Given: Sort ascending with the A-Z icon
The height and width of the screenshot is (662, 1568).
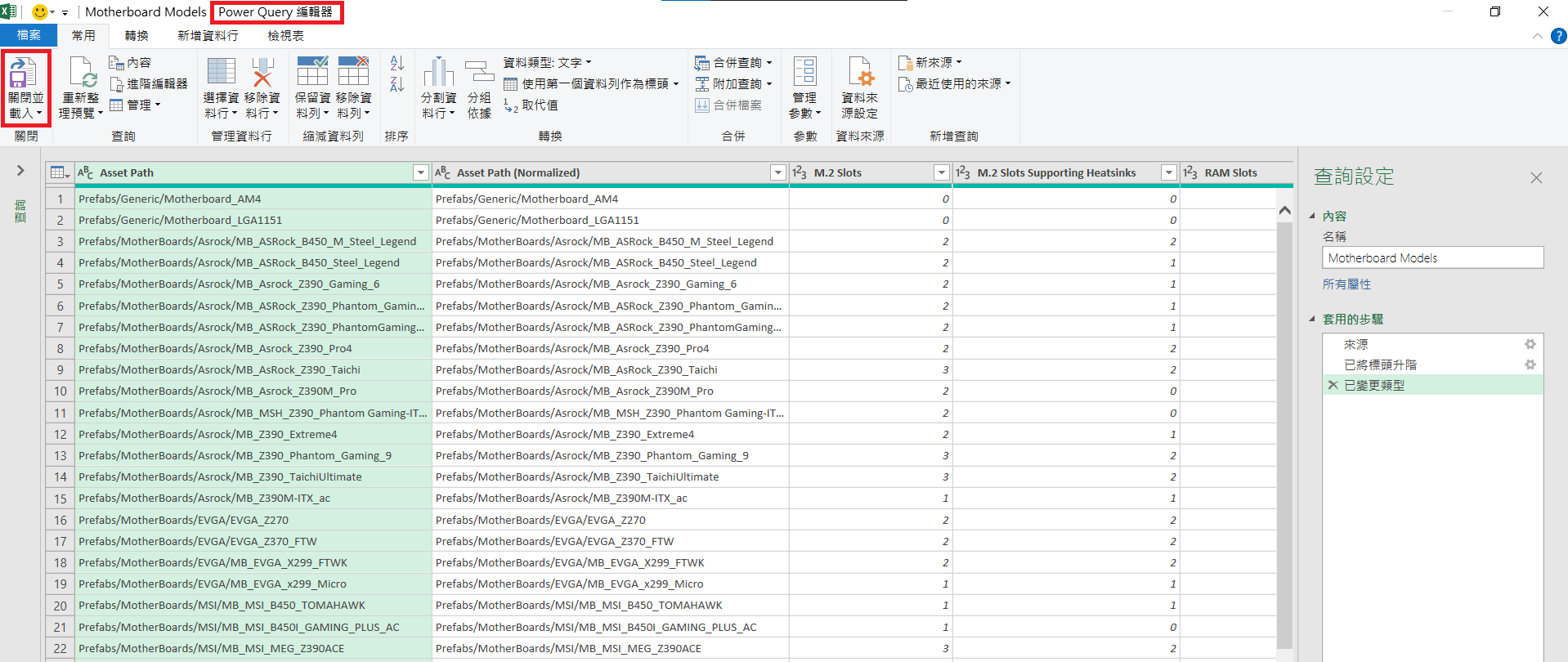Looking at the screenshot, I should [397, 63].
